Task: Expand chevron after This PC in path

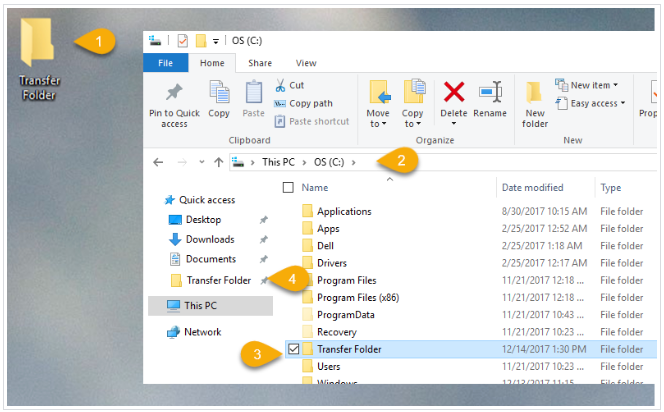Action: click(304, 163)
